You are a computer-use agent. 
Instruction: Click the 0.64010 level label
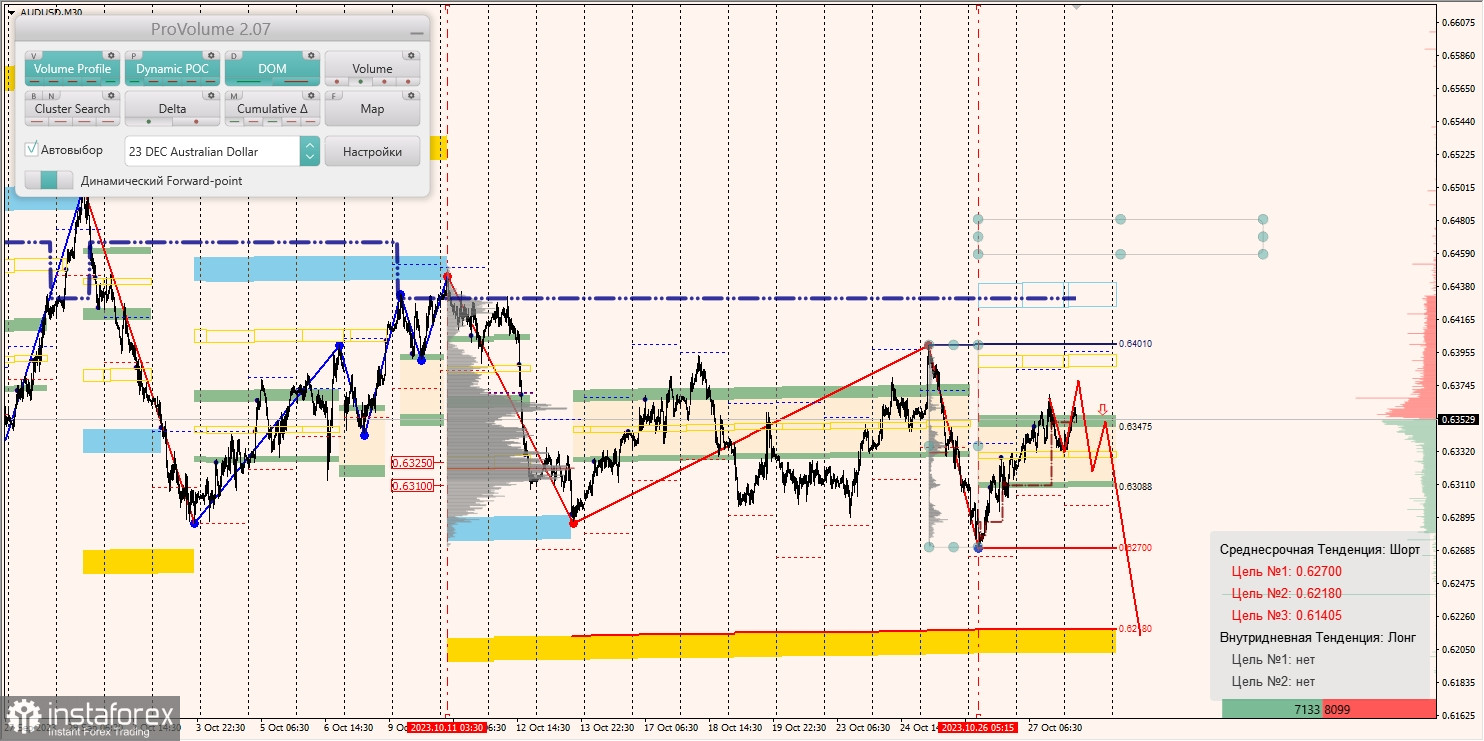[1135, 344]
